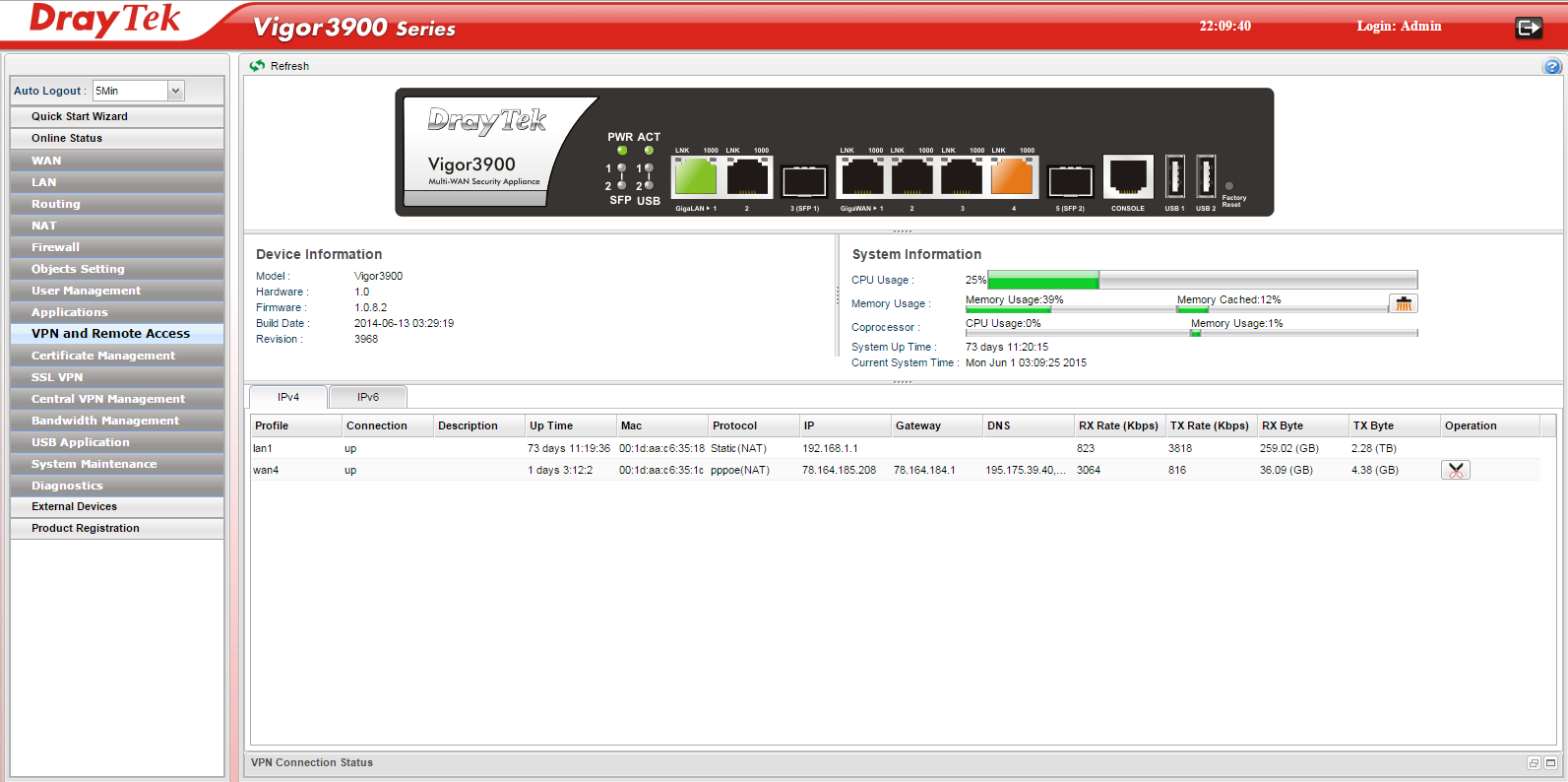Maximize the VPN Connection Status panel
Screen dimensions: 1568x782
click(1550, 763)
